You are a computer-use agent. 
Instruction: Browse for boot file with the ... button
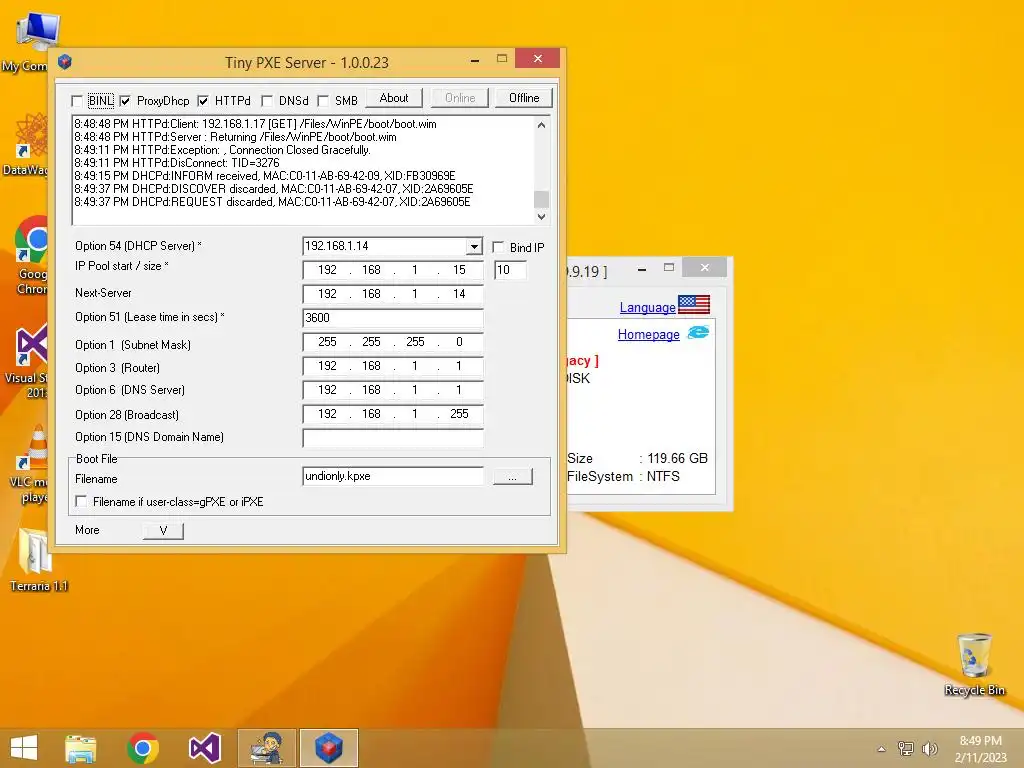click(513, 477)
